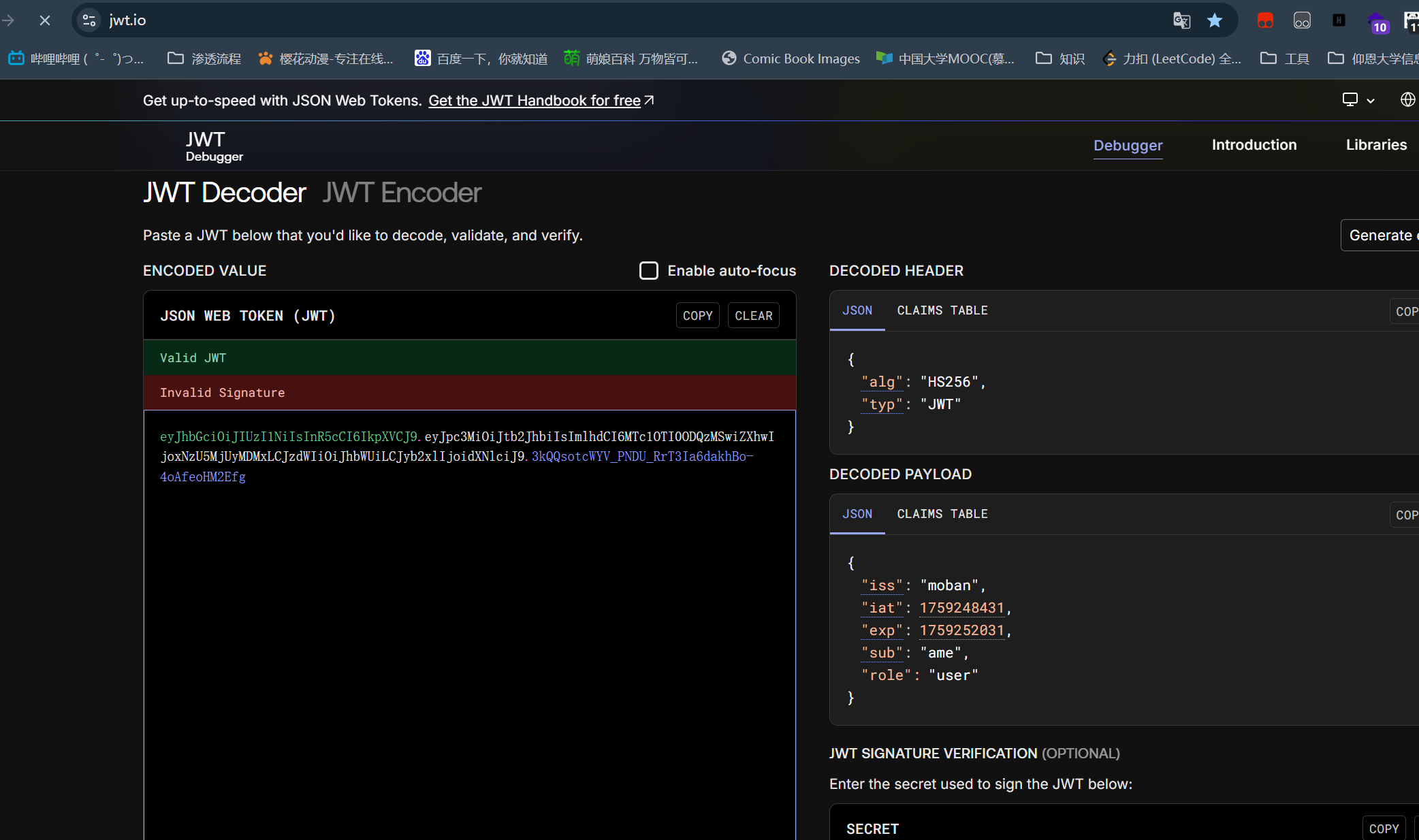Switch to the Debugger nav item
The width and height of the screenshot is (1419, 840).
(x=1128, y=145)
